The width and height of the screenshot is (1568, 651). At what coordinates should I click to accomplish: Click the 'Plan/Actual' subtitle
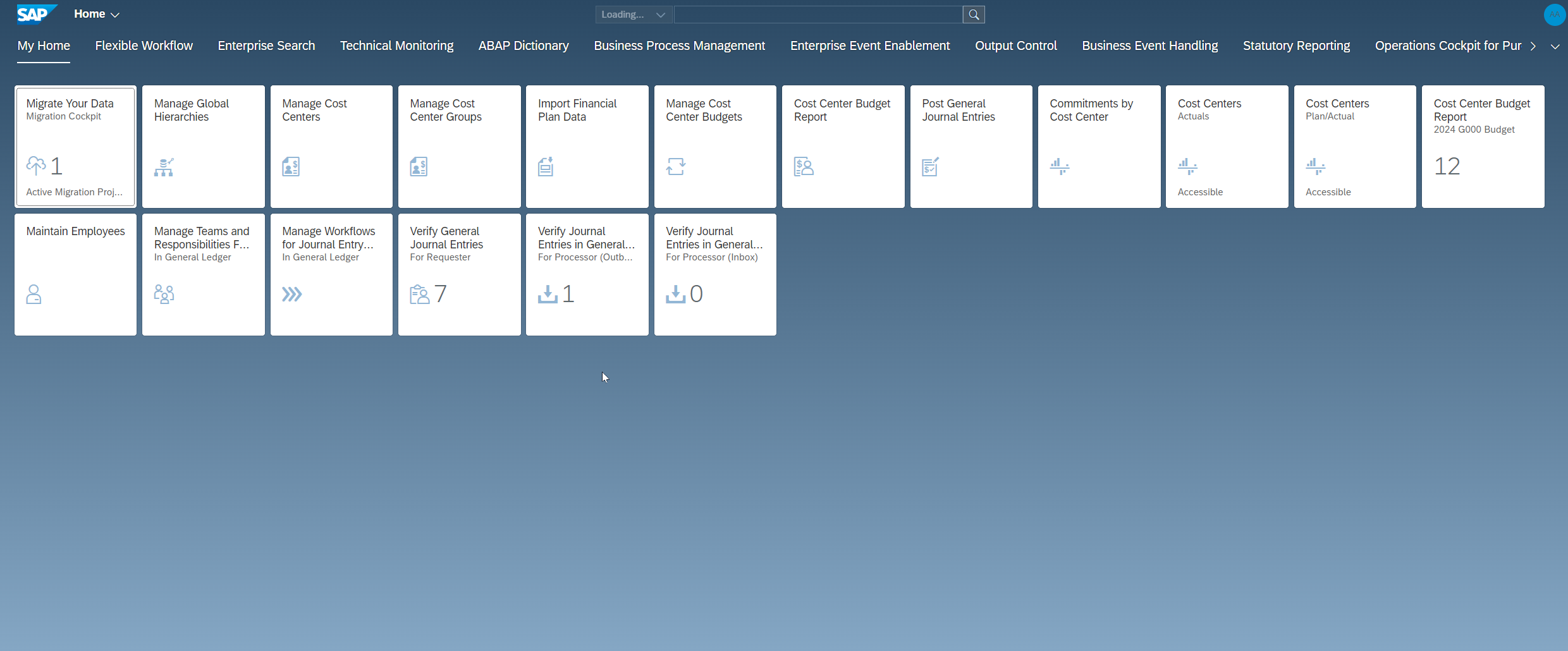[x=1330, y=116]
